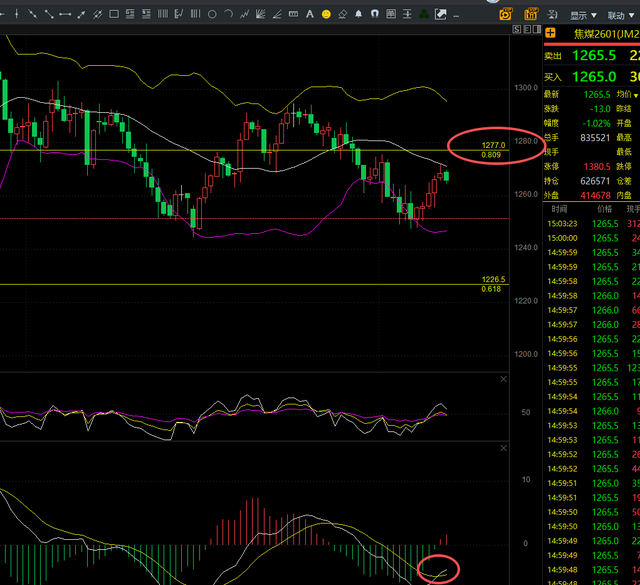
Task: Toggle the magnet snap tool
Action: coord(375,15)
